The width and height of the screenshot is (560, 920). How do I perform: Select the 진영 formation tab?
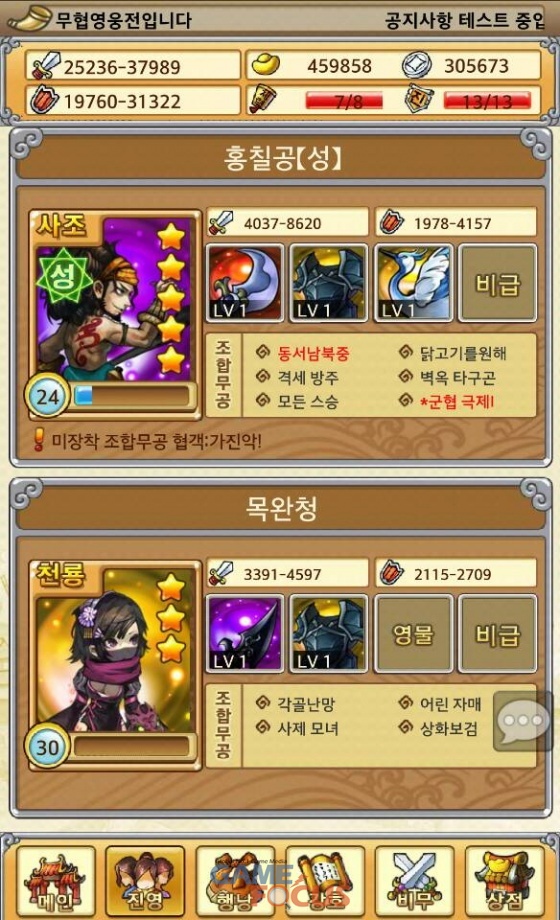(x=145, y=880)
